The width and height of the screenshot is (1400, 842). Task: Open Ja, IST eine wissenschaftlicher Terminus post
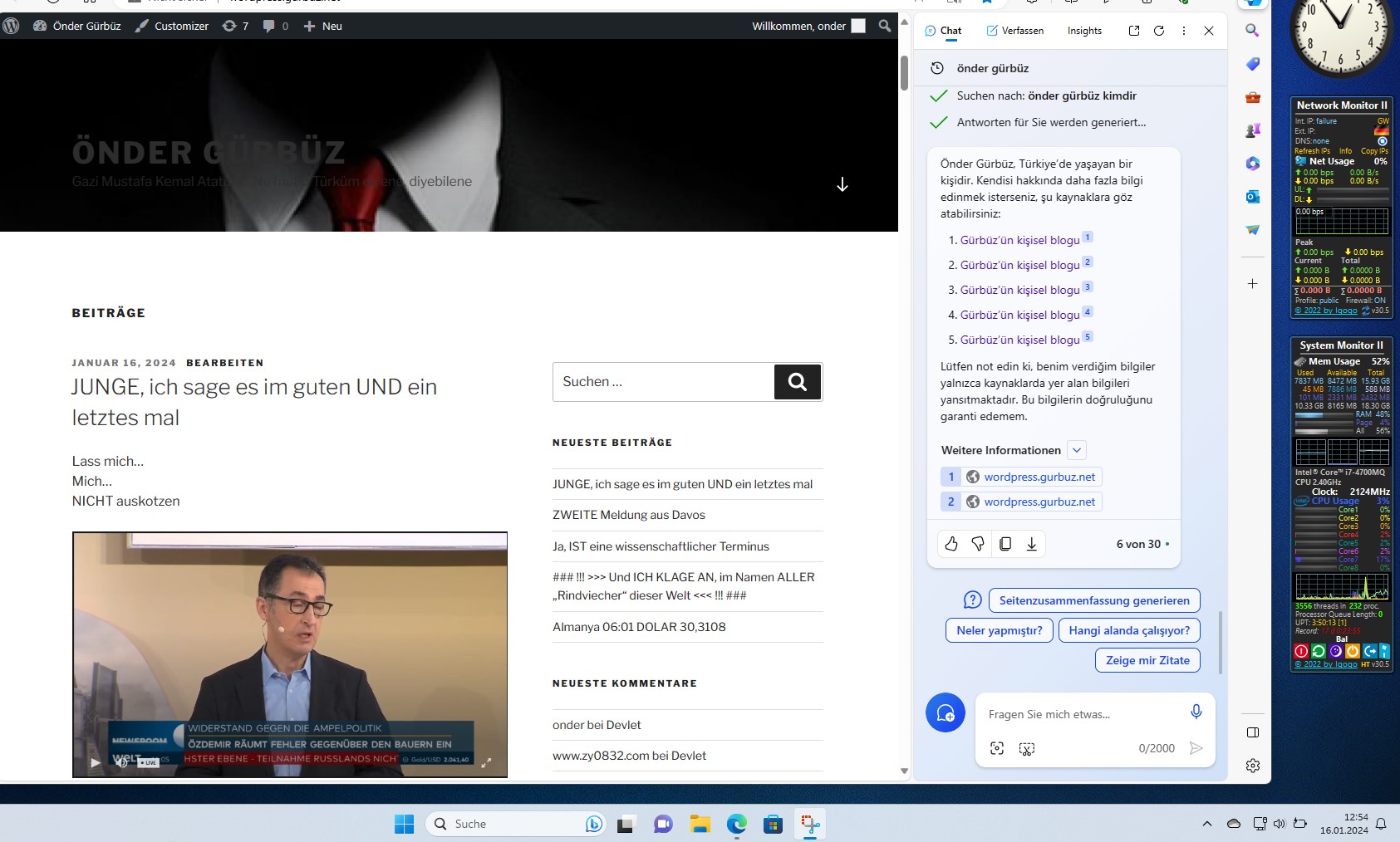coord(661,546)
